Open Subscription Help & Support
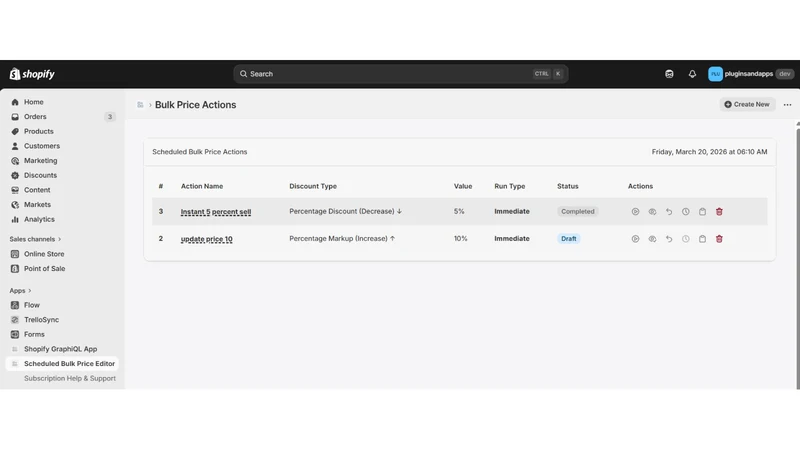 [x=70, y=379]
